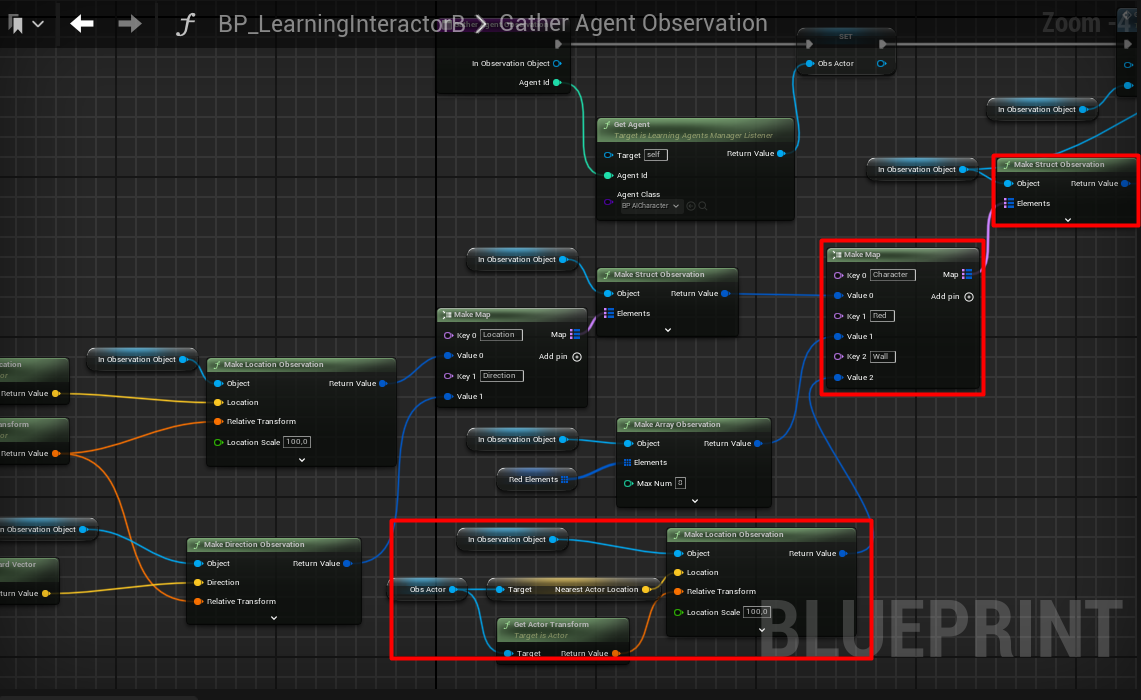The image size is (1141, 700).
Task: Open the Agent Class BP AICharacter dropdown
Action: click(x=650, y=206)
